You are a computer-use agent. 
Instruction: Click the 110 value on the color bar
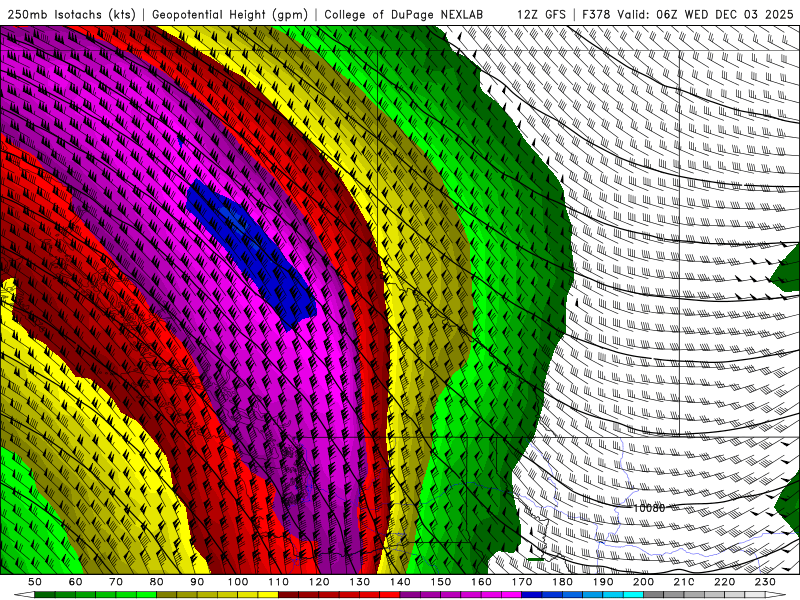279,582
